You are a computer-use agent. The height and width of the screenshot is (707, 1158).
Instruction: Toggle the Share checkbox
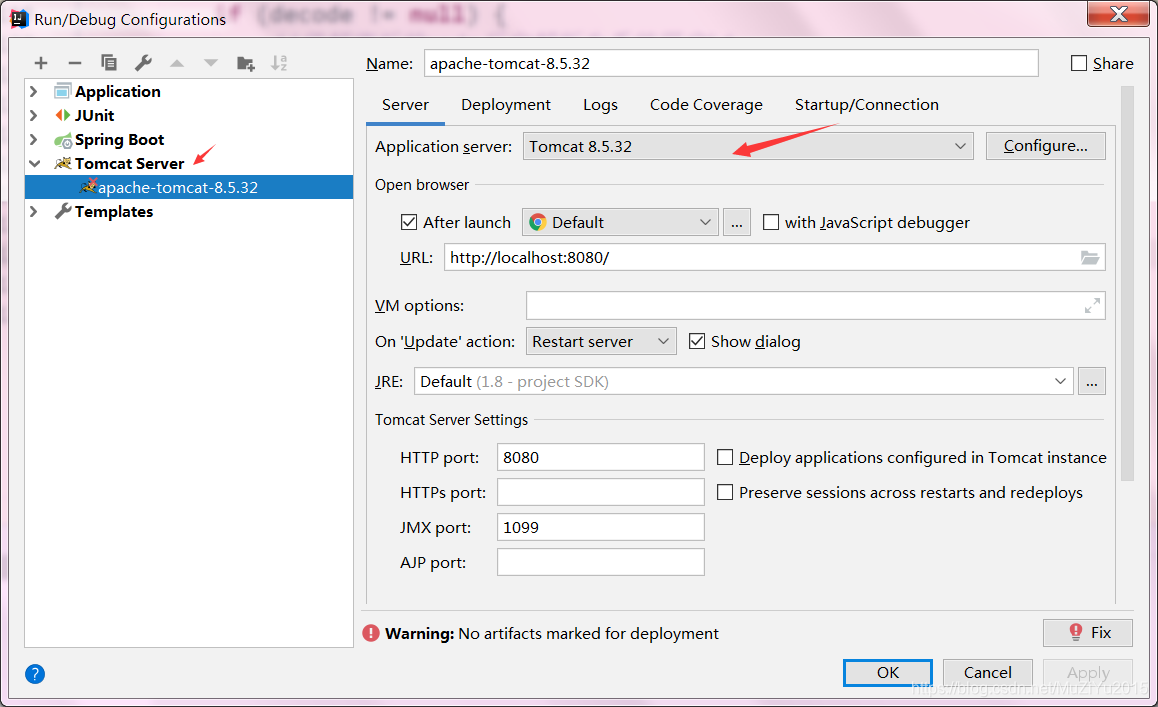(x=1079, y=64)
